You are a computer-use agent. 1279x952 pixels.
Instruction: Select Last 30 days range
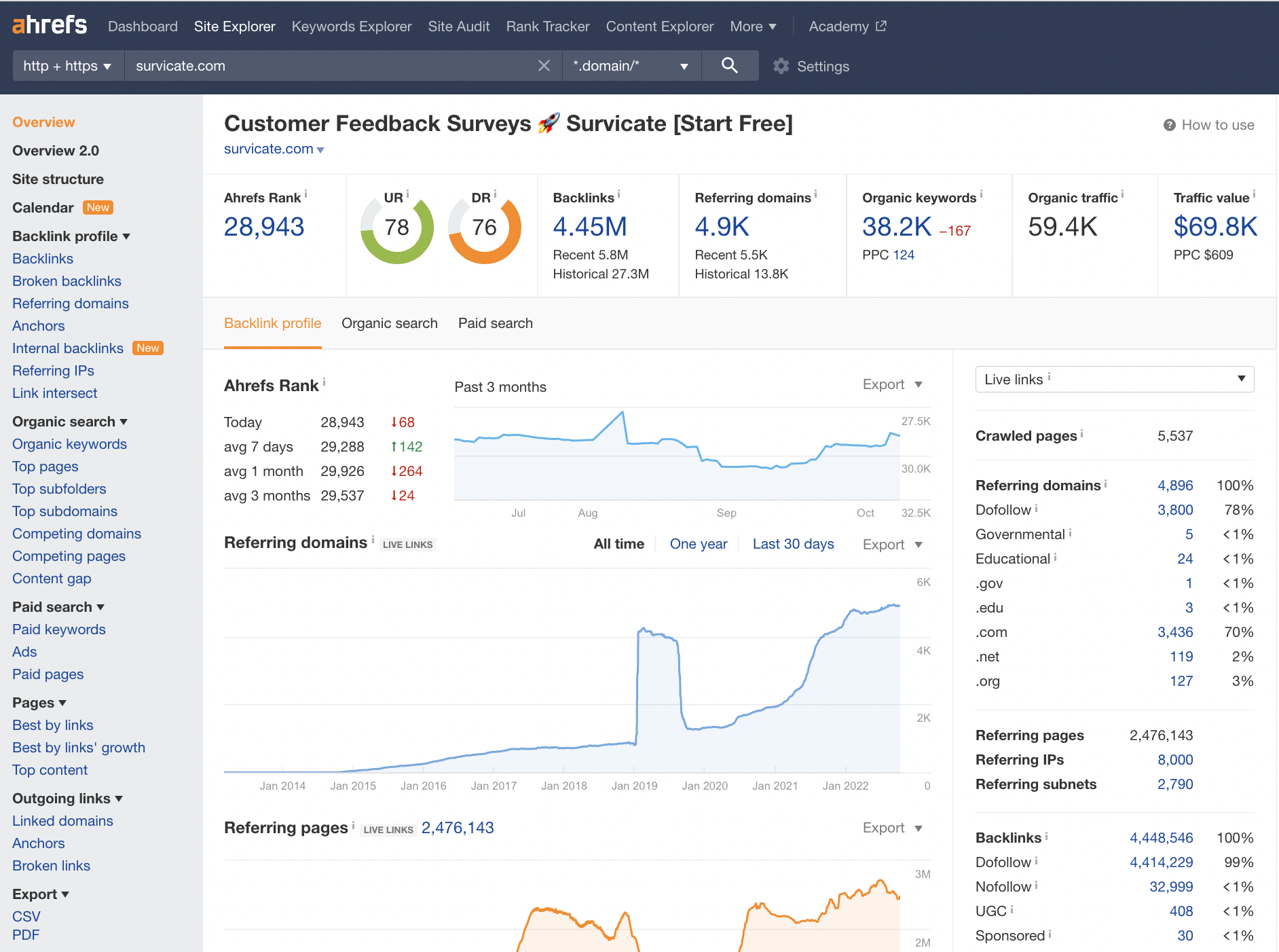click(793, 544)
